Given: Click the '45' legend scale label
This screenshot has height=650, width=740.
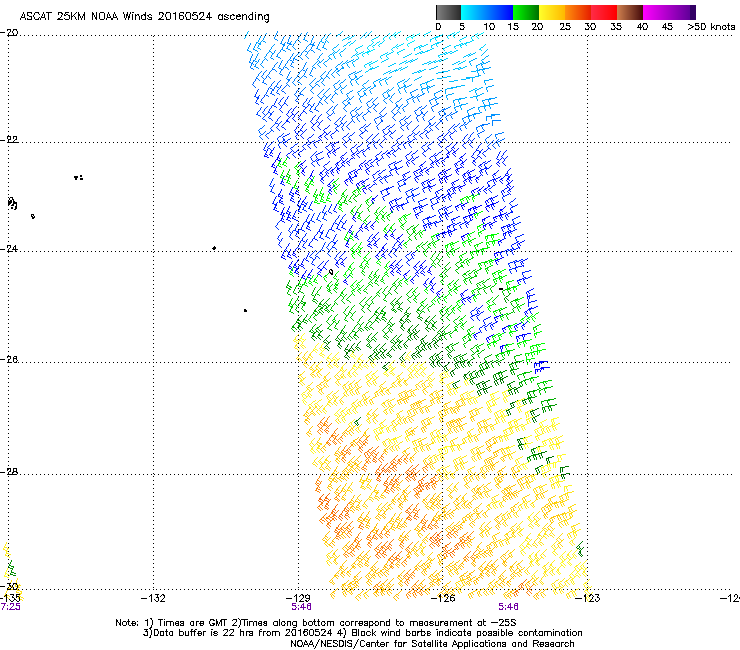Looking at the screenshot, I should (x=667, y=27).
